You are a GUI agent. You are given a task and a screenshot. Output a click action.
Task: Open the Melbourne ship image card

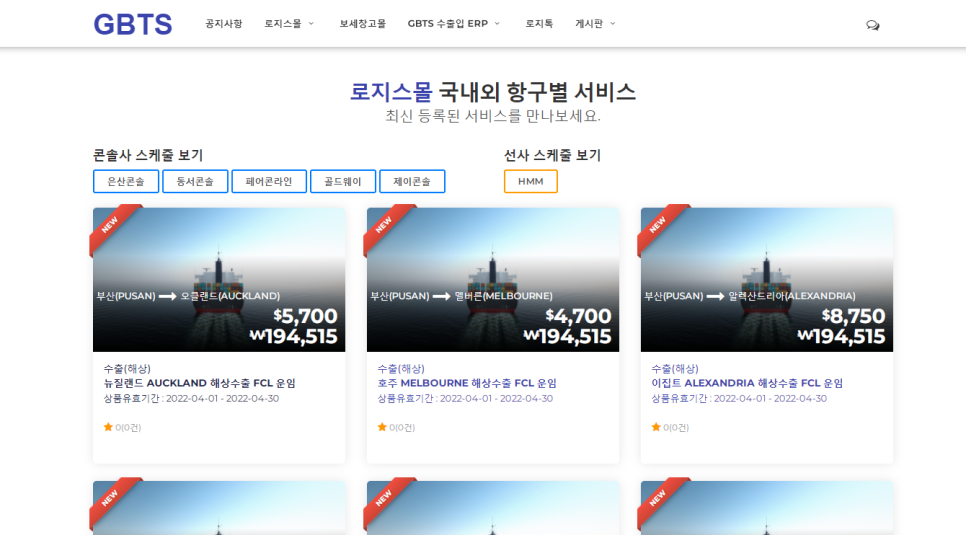493,279
